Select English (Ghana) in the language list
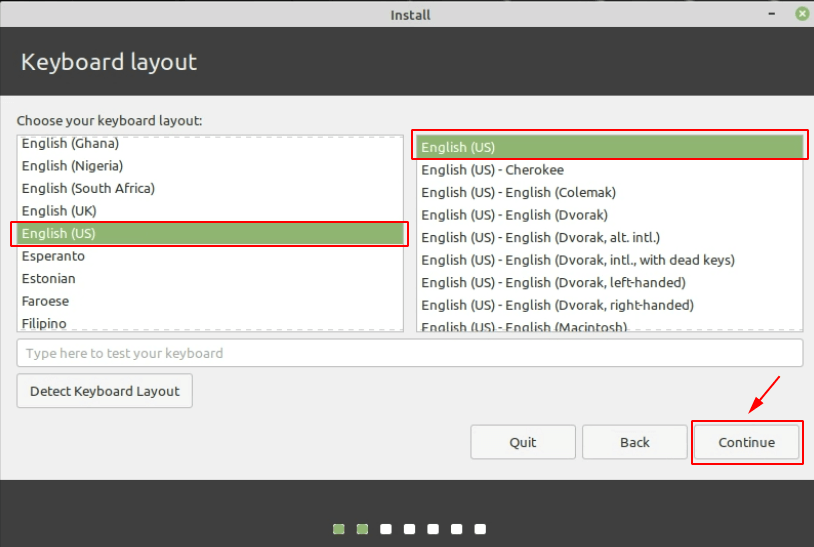Screen dimensions: 814x547 click(210, 143)
